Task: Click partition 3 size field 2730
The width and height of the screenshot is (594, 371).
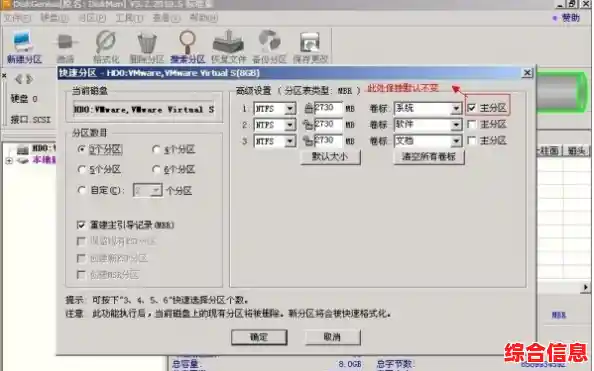Action: coord(328,141)
